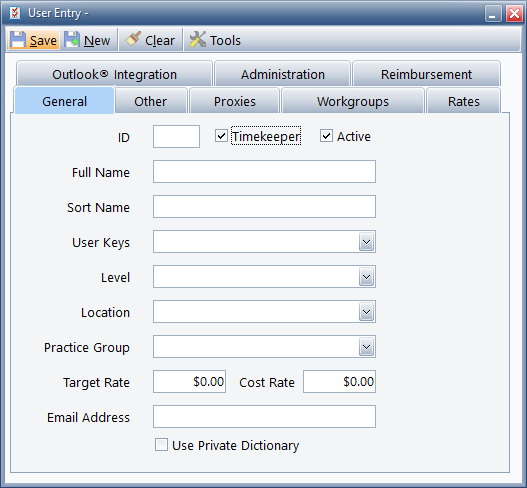Image resolution: width=527 pixels, height=488 pixels.
Task: Close the User Entry window
Action: tap(514, 14)
